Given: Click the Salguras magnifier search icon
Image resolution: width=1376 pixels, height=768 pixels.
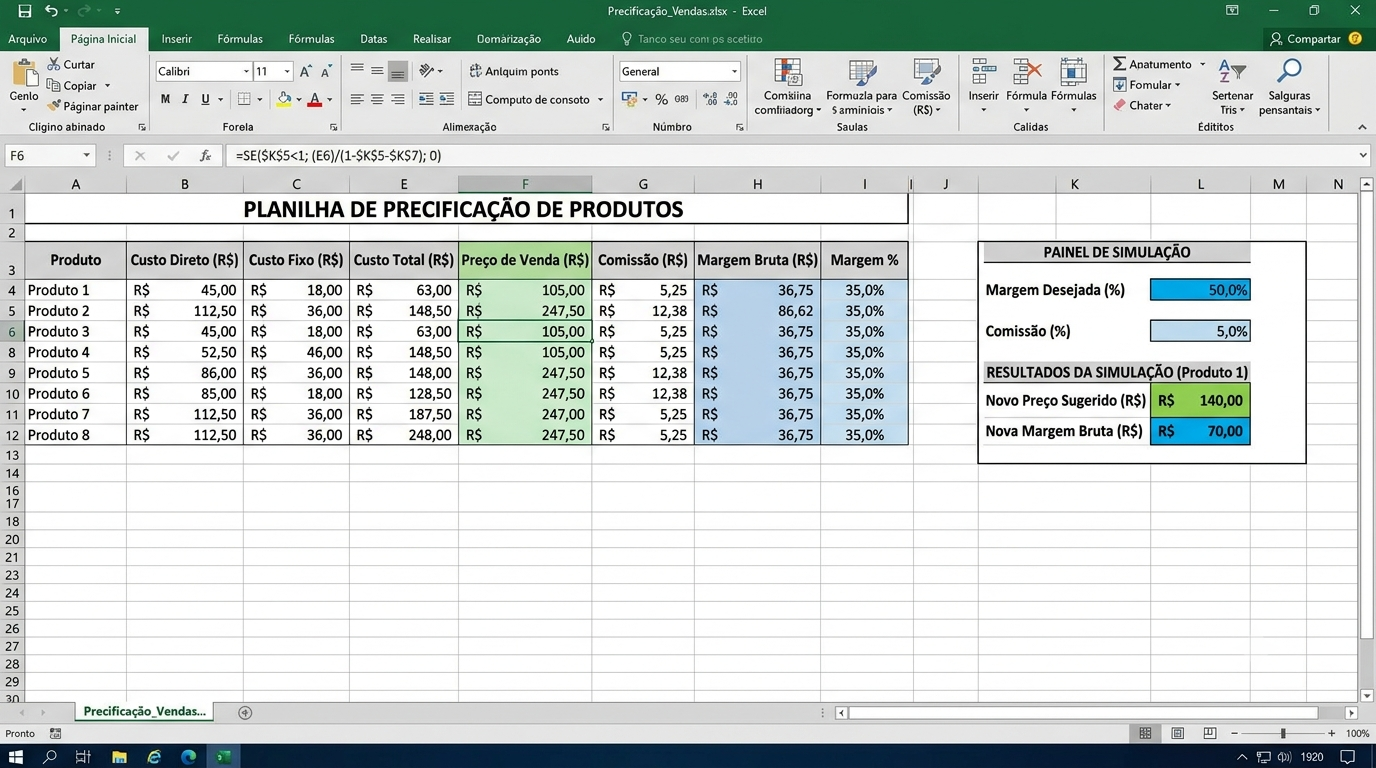Looking at the screenshot, I should tap(1290, 72).
